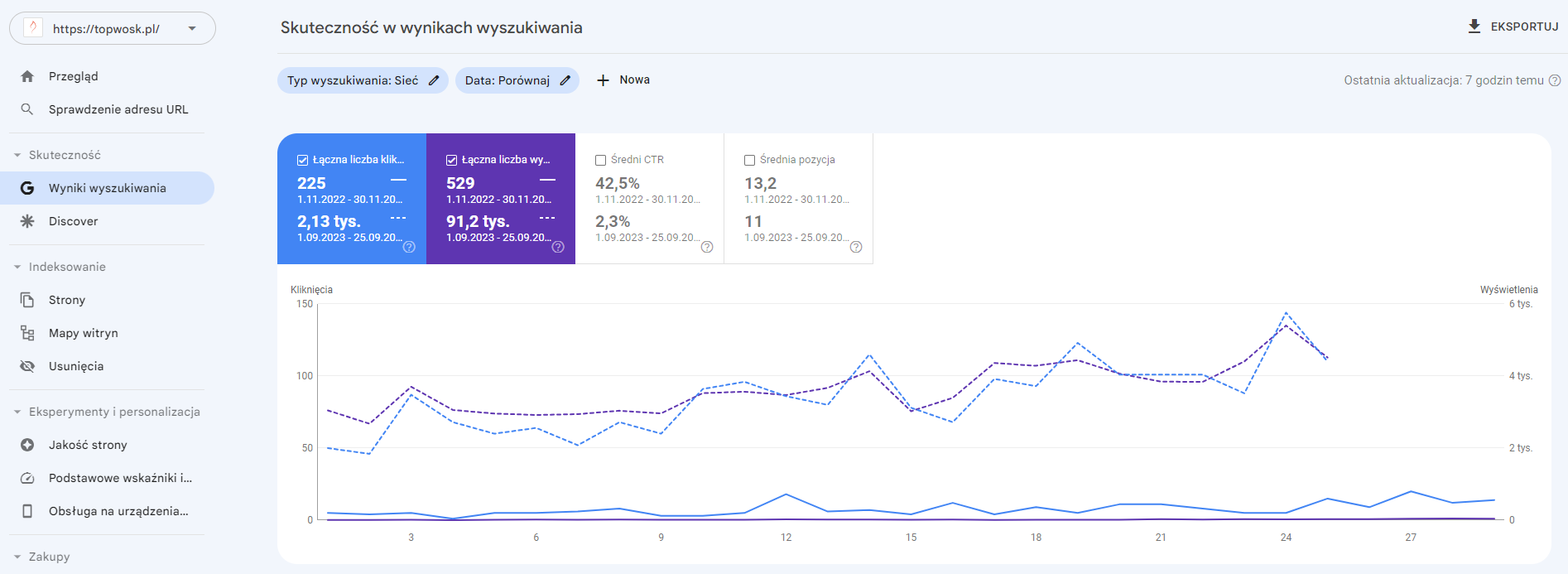Click the 2,13 tys. clicks value
Screen dimensions: 1568x574
[329, 221]
